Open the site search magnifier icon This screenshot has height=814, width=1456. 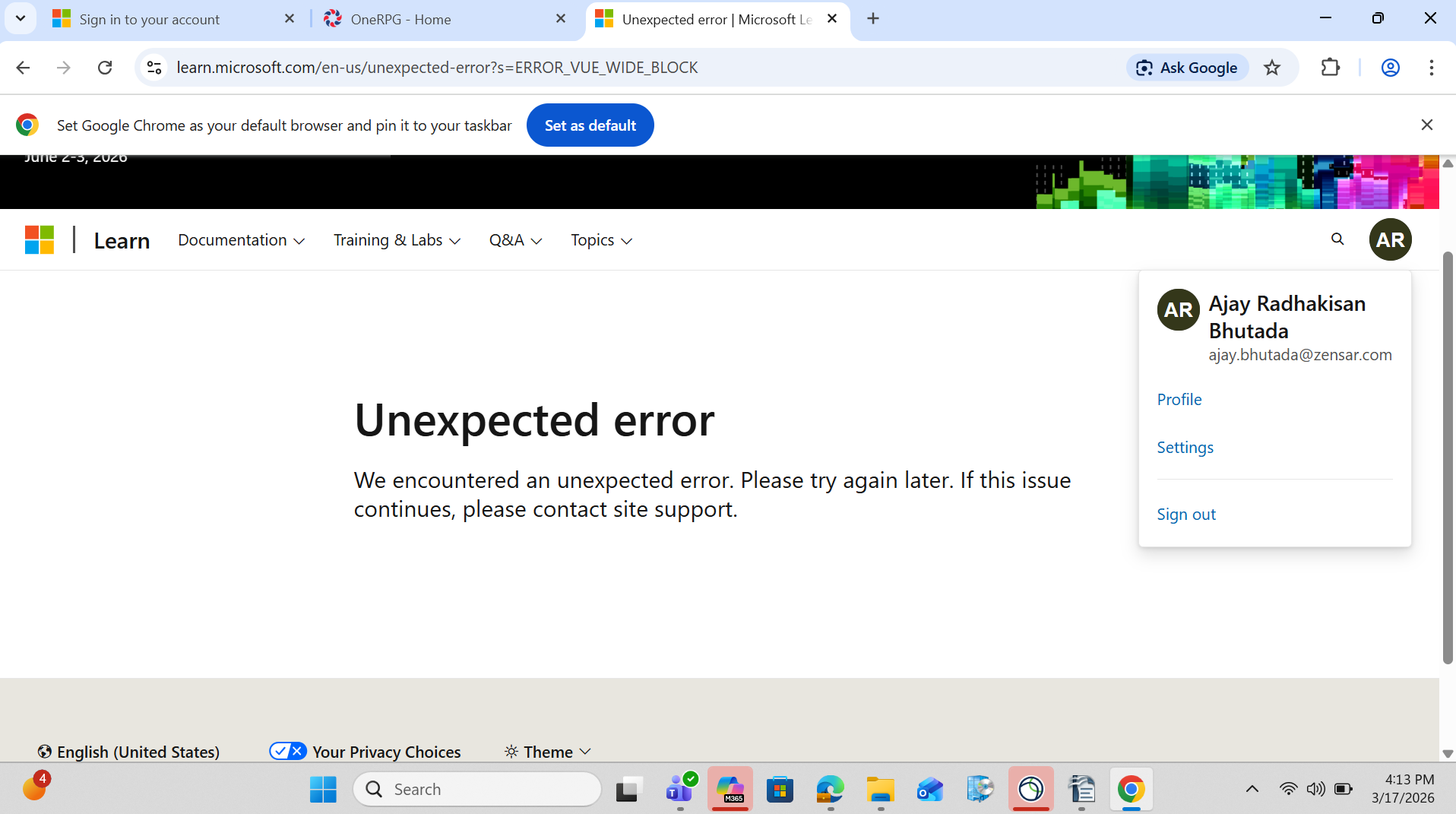(1337, 239)
